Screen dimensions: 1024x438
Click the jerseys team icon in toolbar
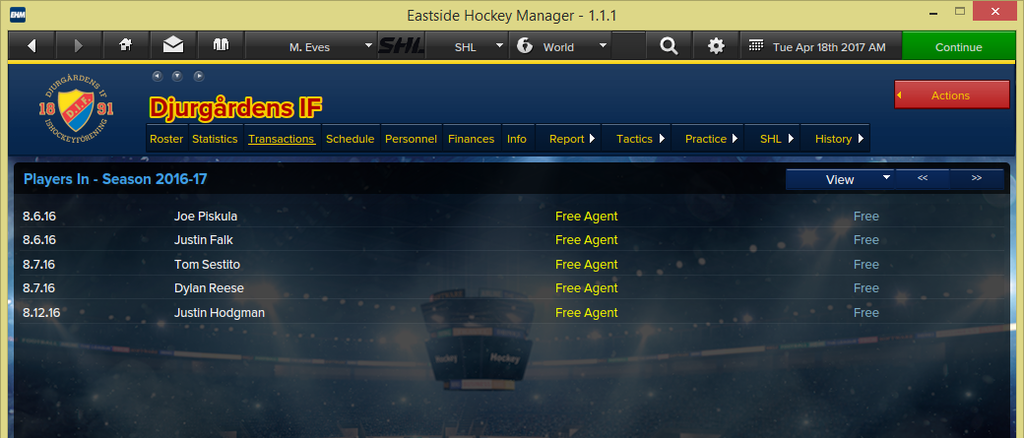coord(221,46)
